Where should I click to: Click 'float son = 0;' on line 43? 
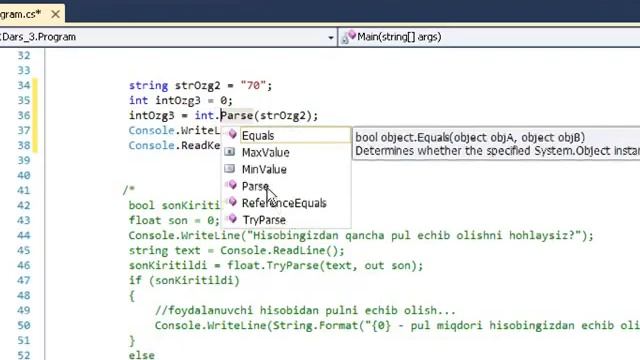pyautogui.click(x=174, y=220)
